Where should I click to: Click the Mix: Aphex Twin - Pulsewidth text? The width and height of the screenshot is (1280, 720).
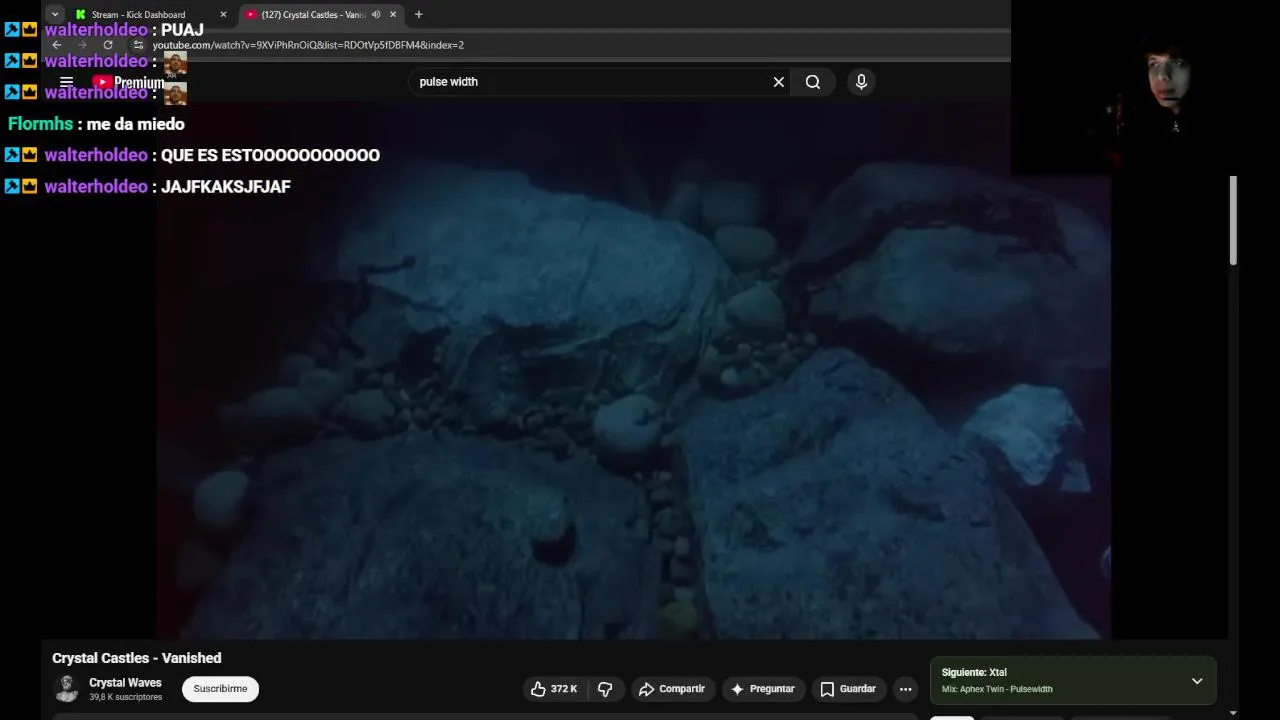[997, 689]
